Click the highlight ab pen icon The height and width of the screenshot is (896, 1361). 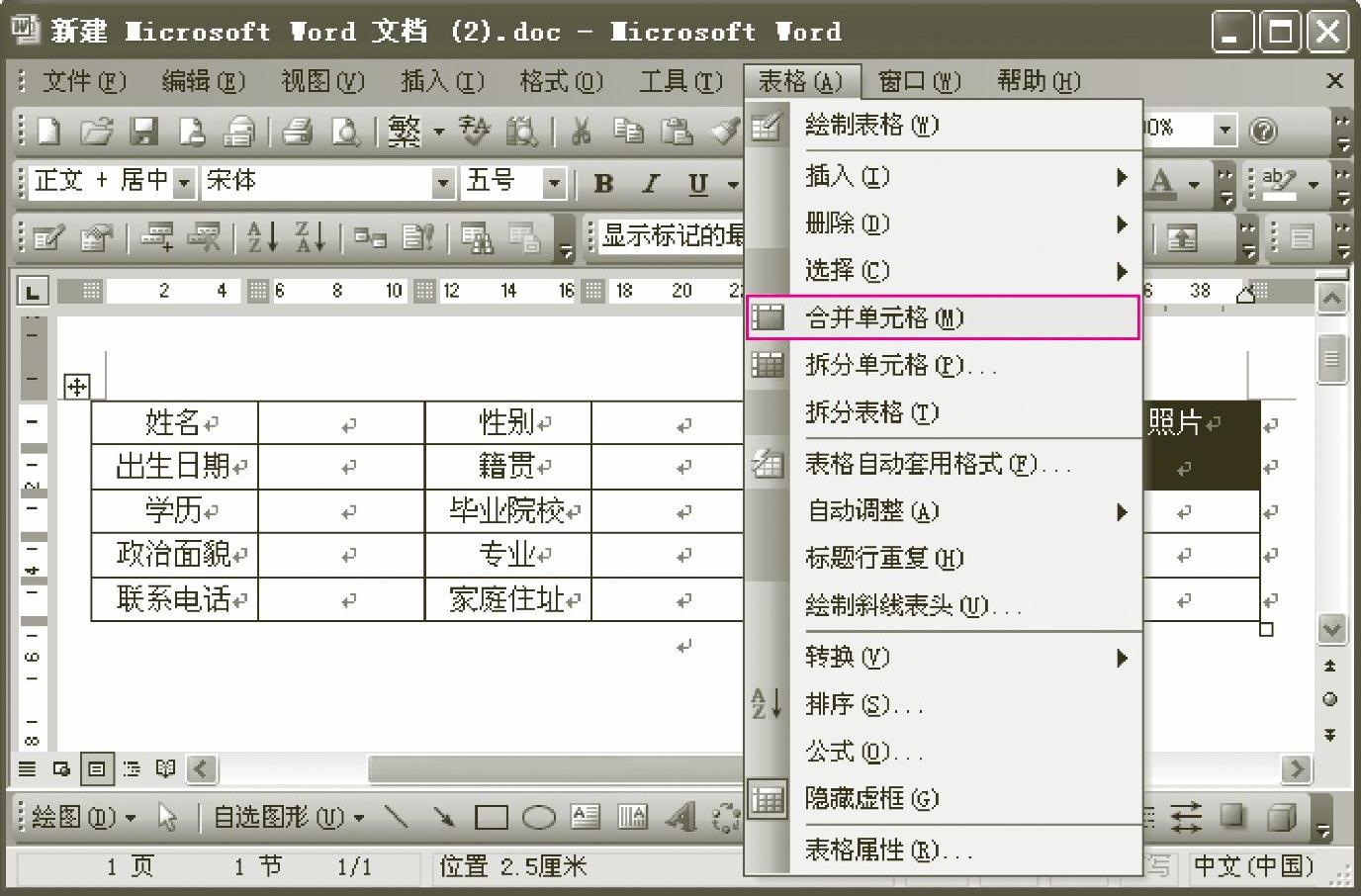pyautogui.click(x=1280, y=182)
